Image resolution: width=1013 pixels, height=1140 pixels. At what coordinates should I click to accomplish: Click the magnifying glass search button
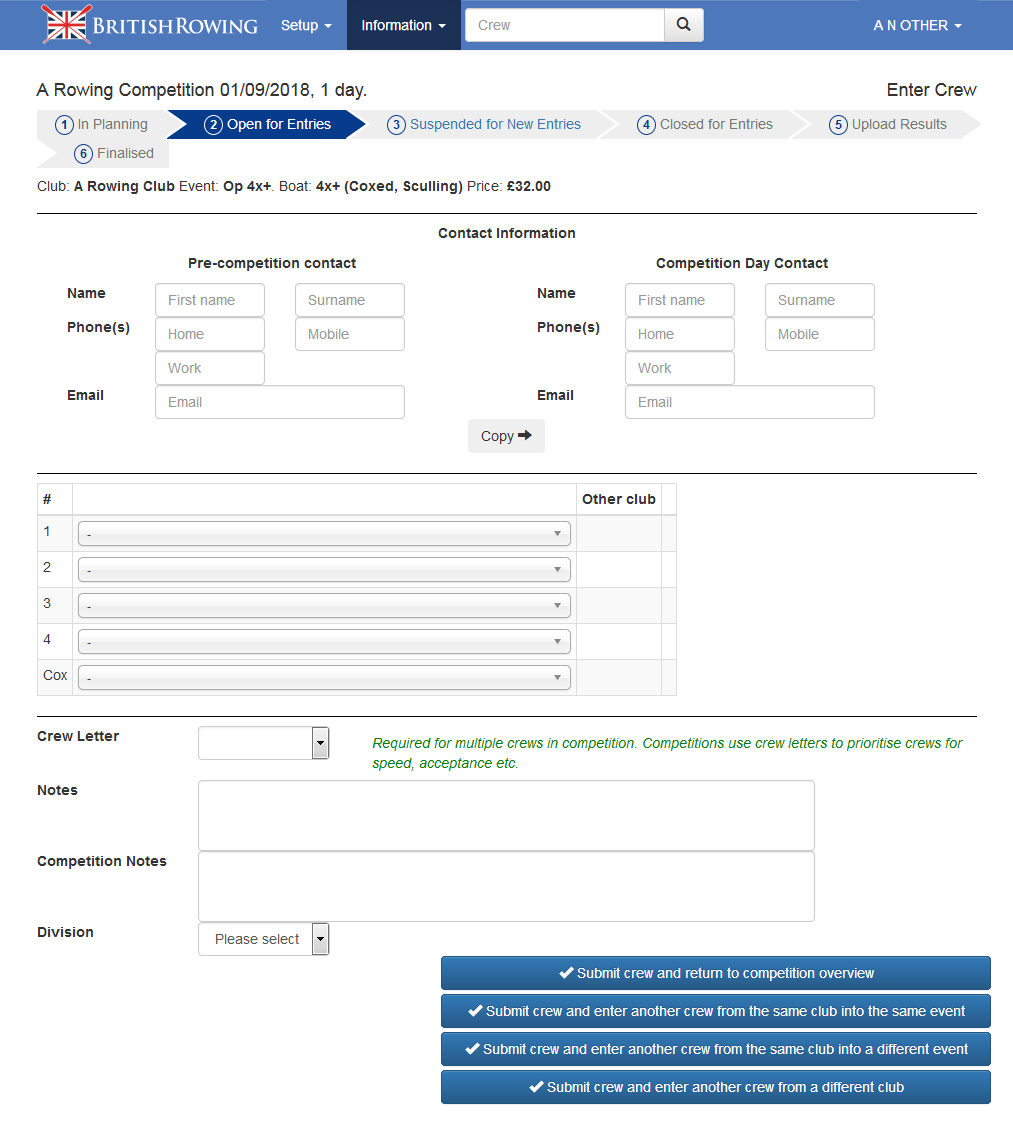click(683, 25)
